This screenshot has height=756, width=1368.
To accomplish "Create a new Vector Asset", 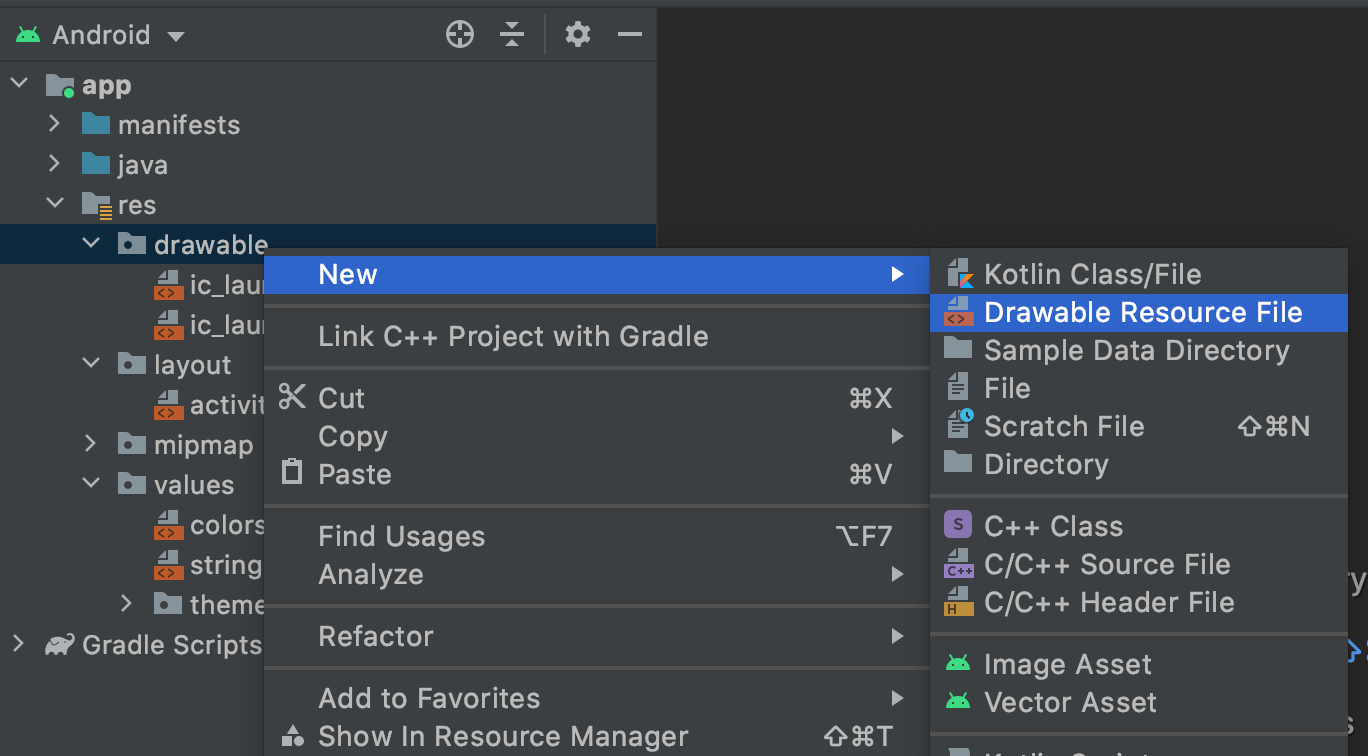I will click(1139, 702).
